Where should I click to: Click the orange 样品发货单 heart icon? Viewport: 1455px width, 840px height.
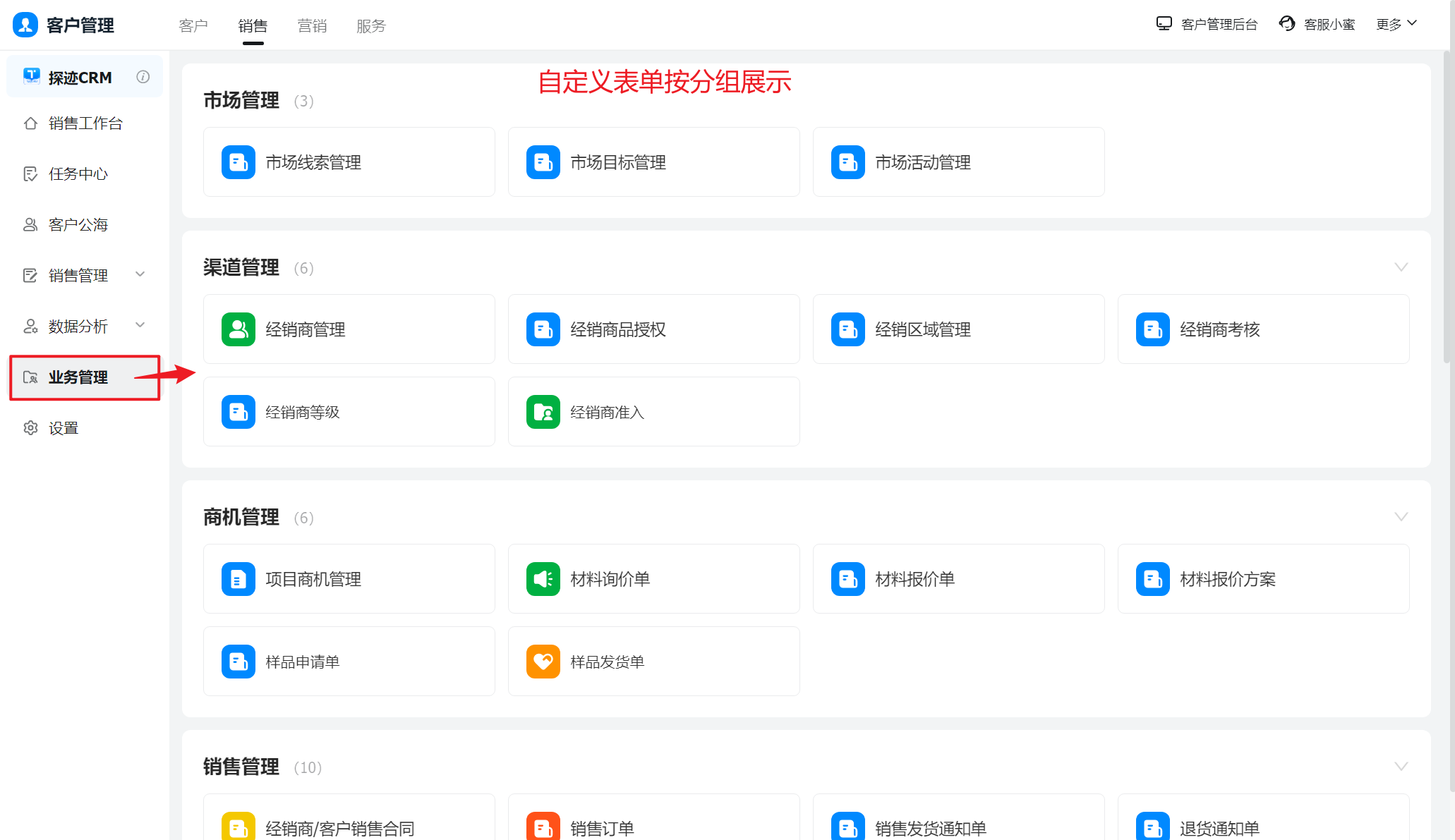point(543,662)
